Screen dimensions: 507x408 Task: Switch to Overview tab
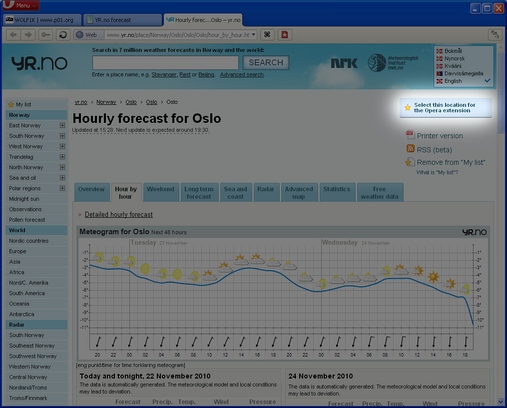tap(92, 192)
